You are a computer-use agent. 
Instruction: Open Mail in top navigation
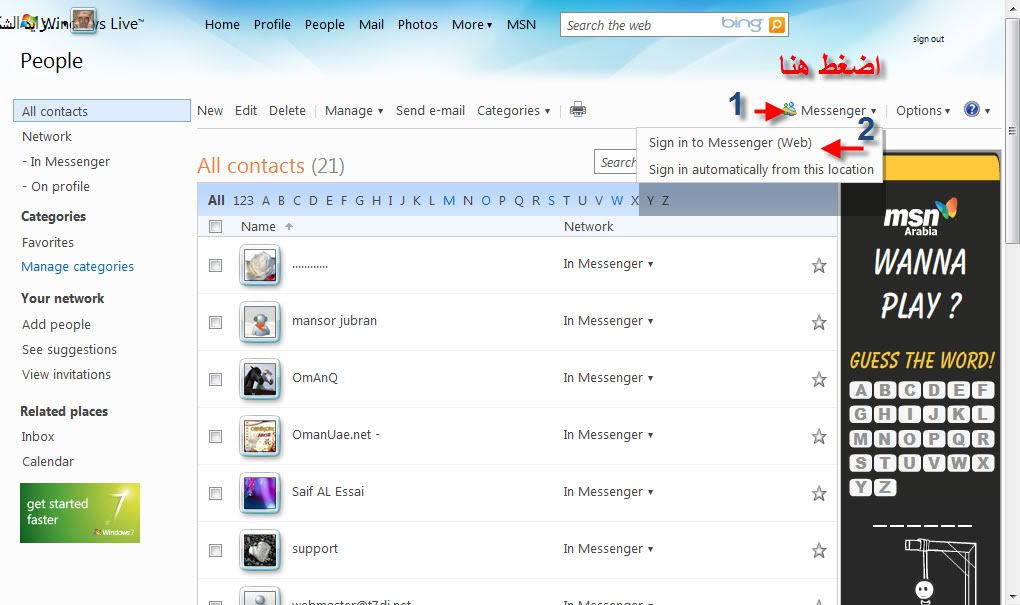point(371,25)
